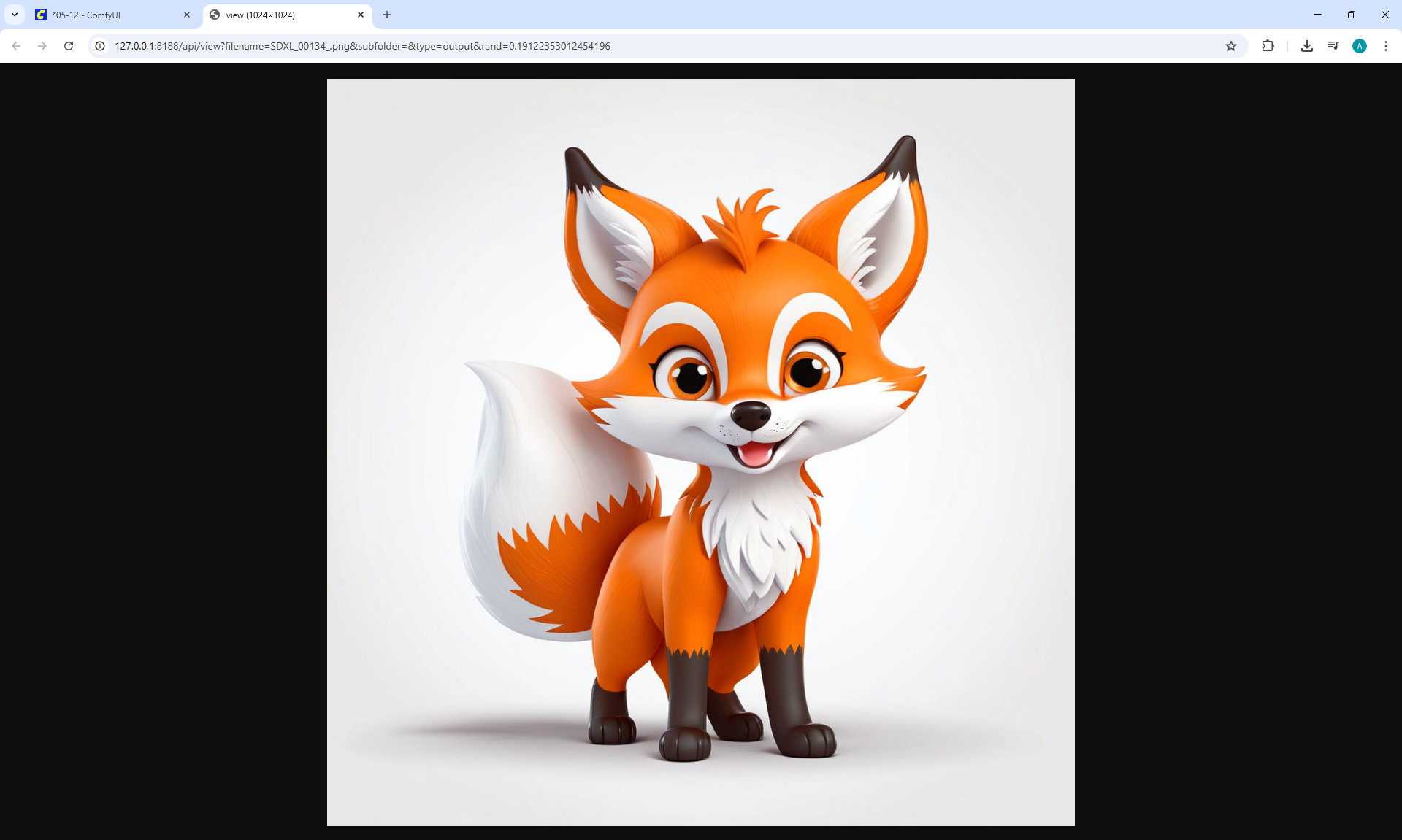This screenshot has height=840, width=1402.
Task: Open the Downloads icon
Action: (1307, 46)
